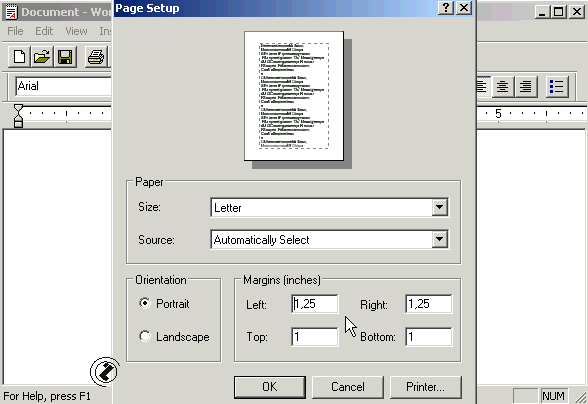Confirm Page Setup with OK
This screenshot has height=404, width=588.
pos(270,387)
